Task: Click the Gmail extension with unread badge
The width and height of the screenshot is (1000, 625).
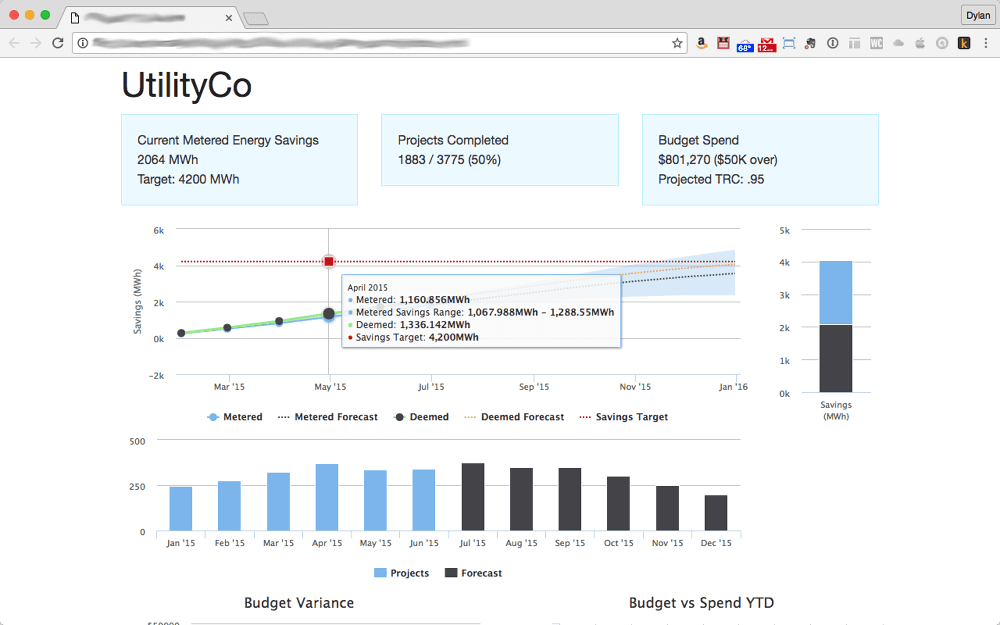Action: [767, 44]
